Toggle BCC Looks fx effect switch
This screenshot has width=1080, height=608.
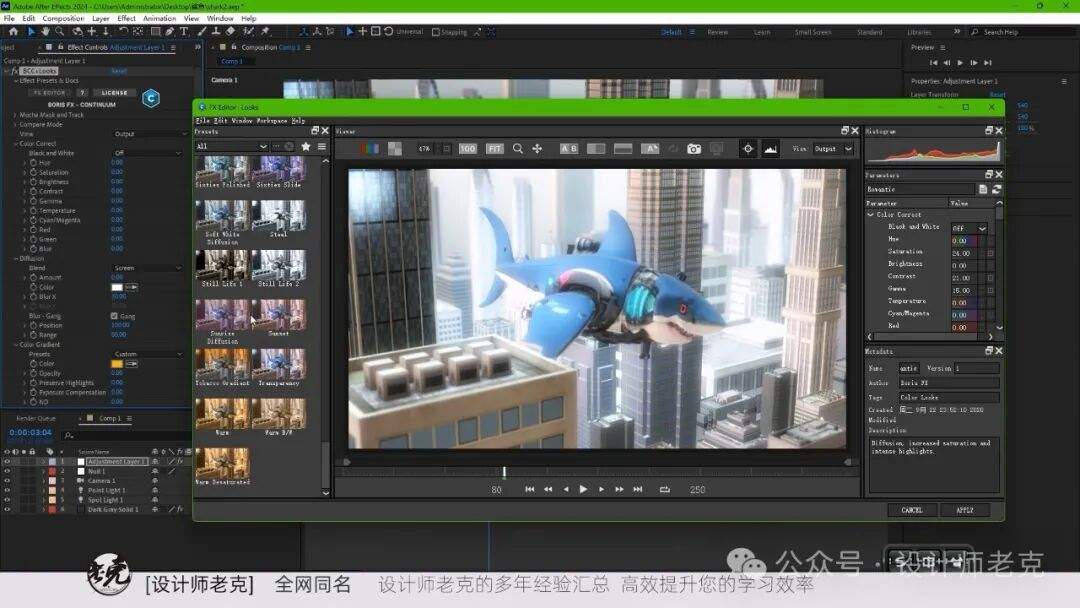(14, 71)
